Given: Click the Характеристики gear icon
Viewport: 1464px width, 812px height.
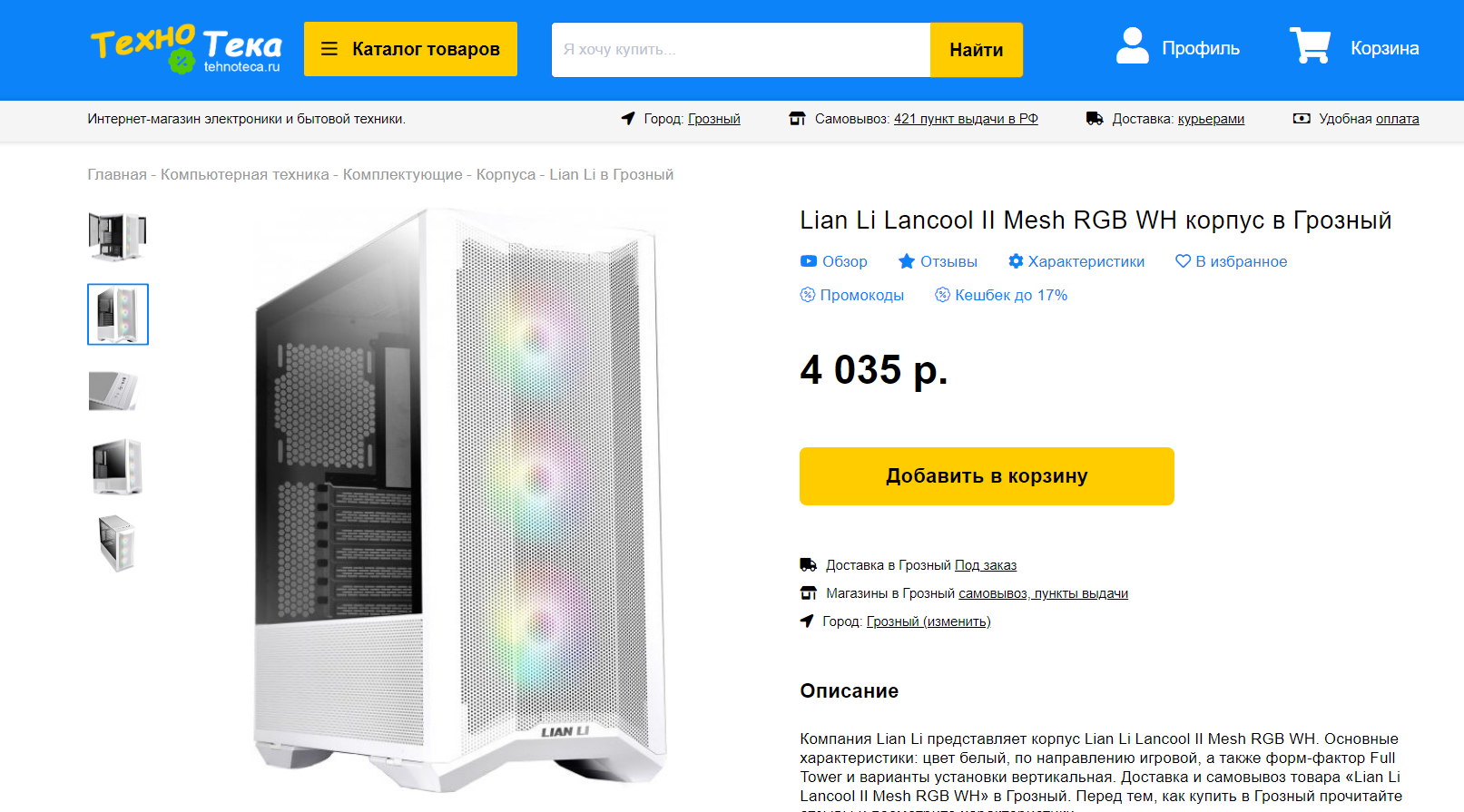Looking at the screenshot, I should (1016, 261).
